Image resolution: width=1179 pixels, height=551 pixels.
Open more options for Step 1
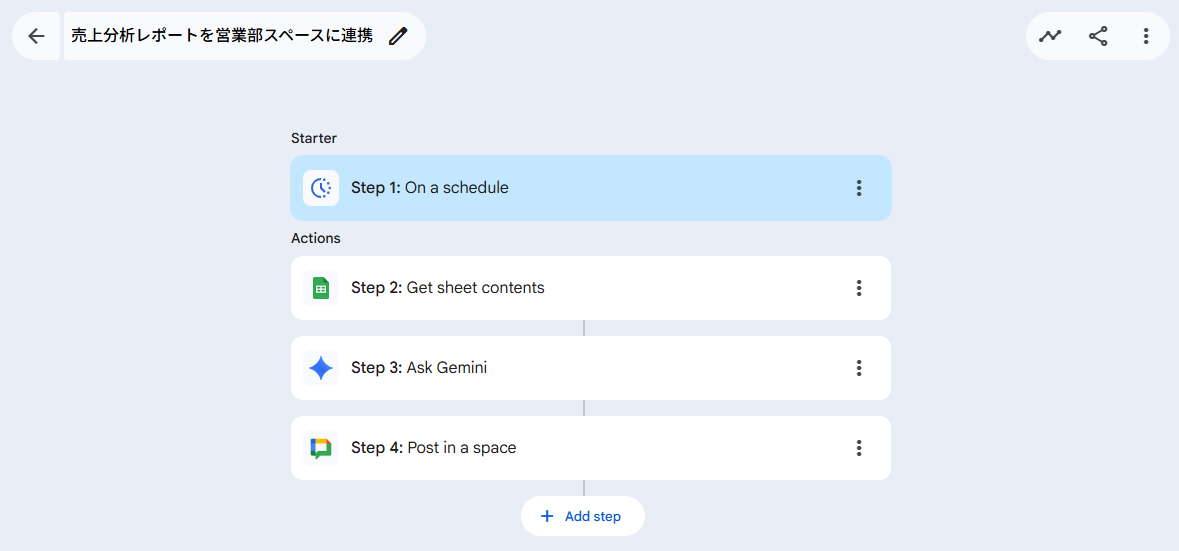pos(858,188)
